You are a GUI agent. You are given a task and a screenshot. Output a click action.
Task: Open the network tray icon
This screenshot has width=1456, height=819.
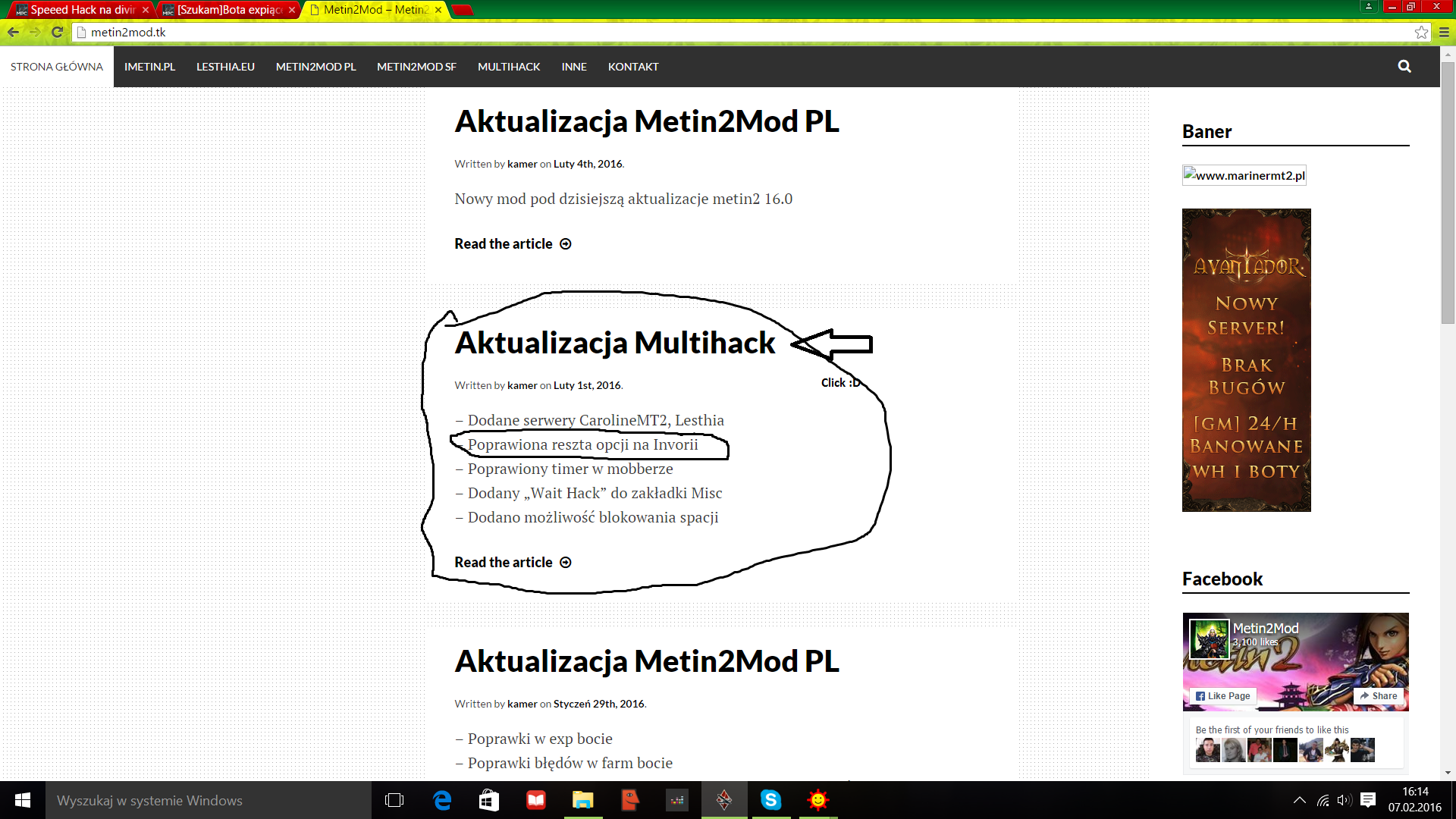(x=1323, y=800)
